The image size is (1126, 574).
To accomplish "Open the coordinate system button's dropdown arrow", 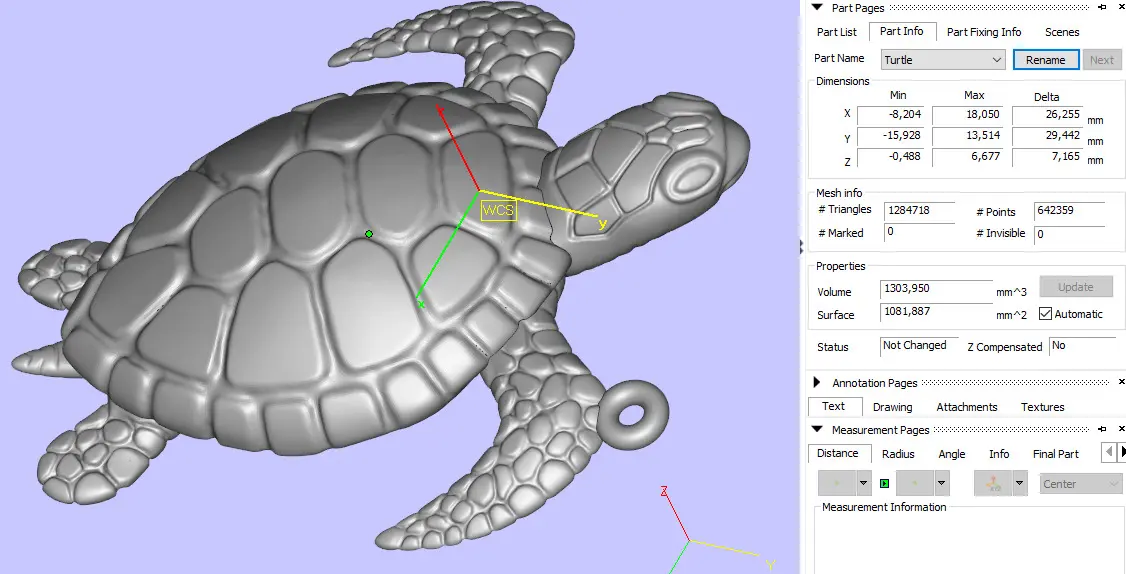I will 1020,483.
